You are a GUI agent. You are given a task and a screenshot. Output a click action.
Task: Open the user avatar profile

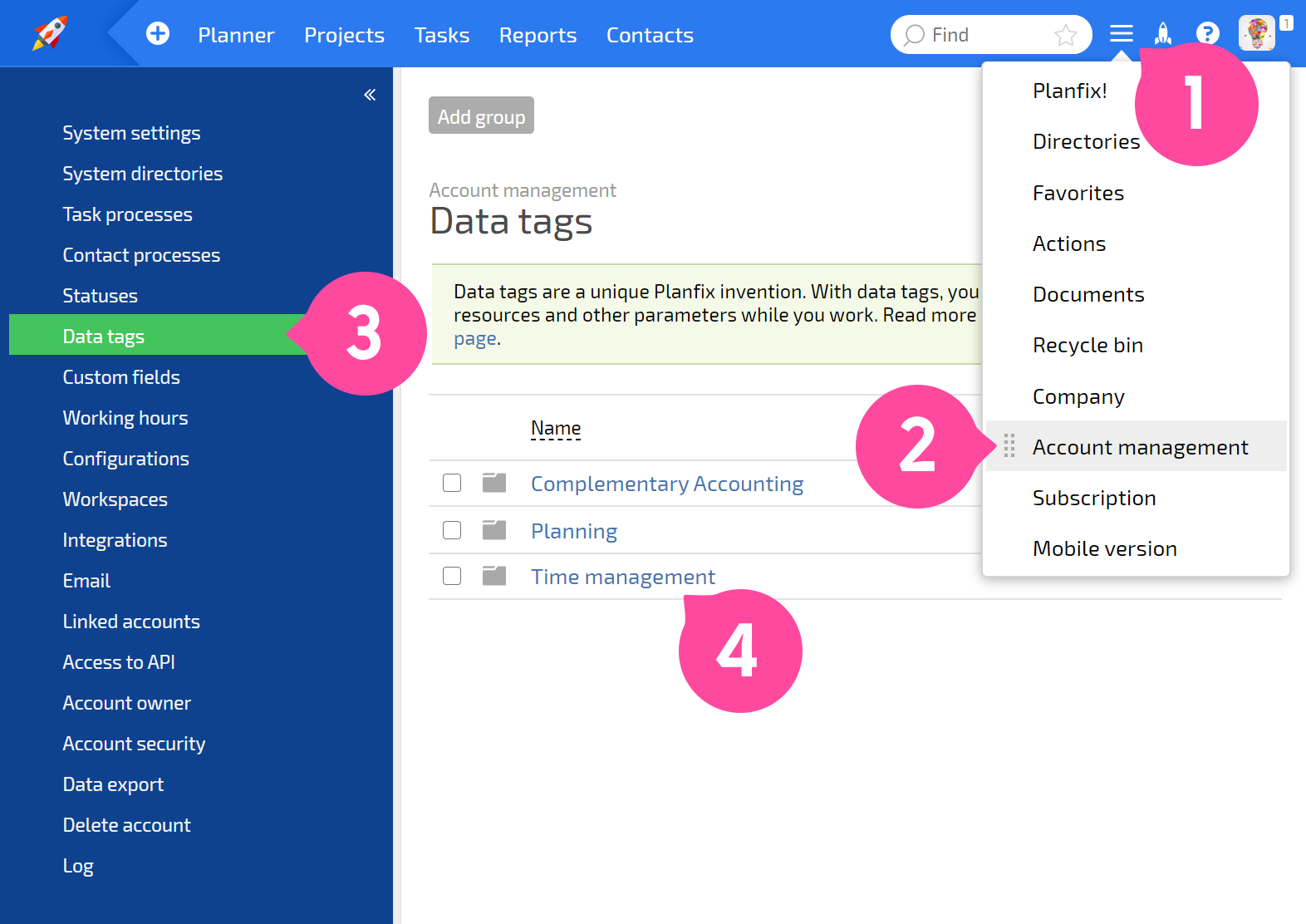coord(1256,33)
